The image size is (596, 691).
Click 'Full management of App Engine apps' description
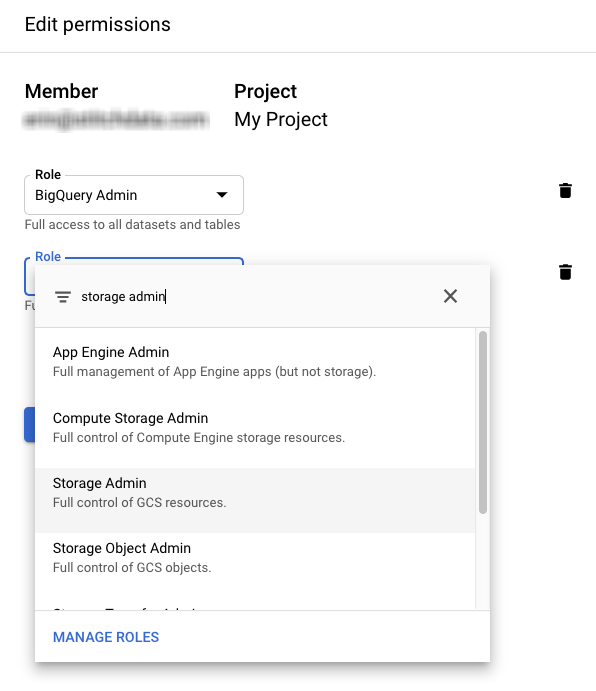click(214, 372)
